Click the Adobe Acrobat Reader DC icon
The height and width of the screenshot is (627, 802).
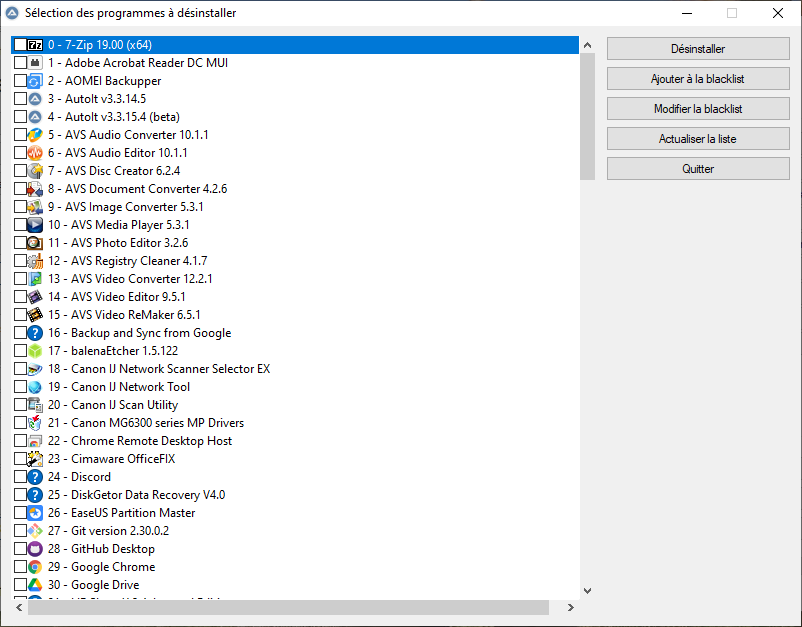click(35, 63)
